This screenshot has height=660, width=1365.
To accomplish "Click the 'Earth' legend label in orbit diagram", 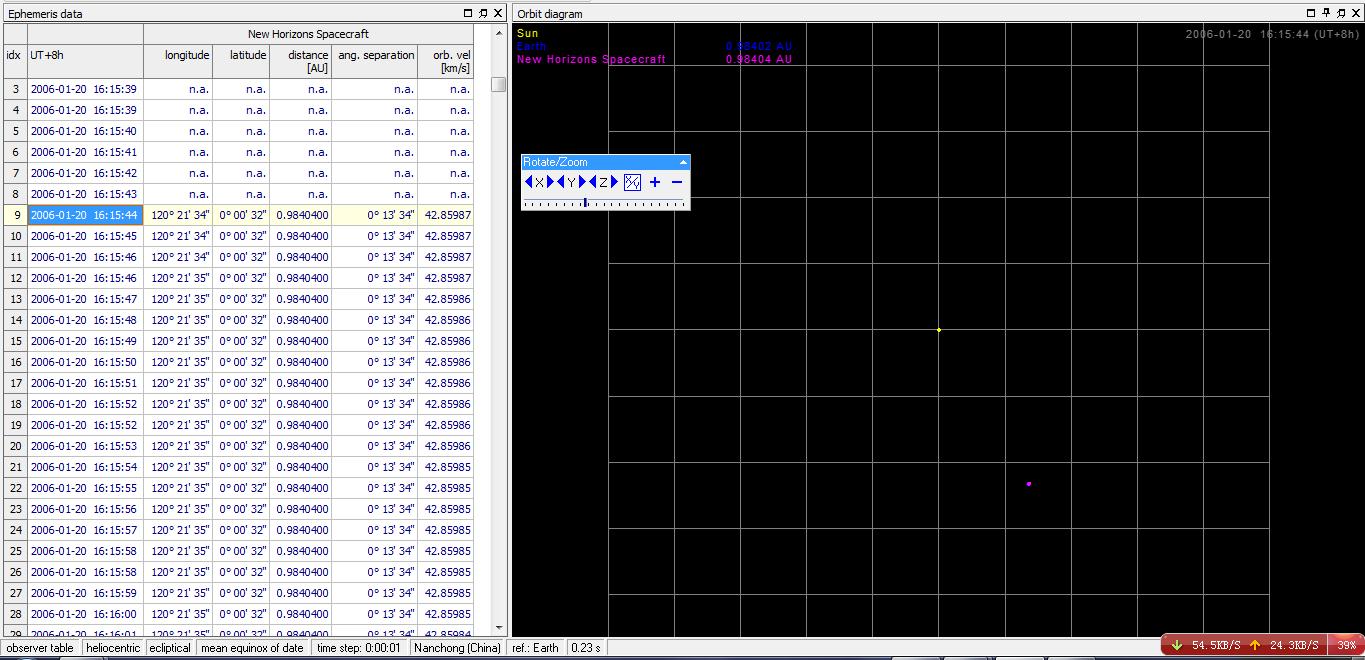I will point(532,46).
